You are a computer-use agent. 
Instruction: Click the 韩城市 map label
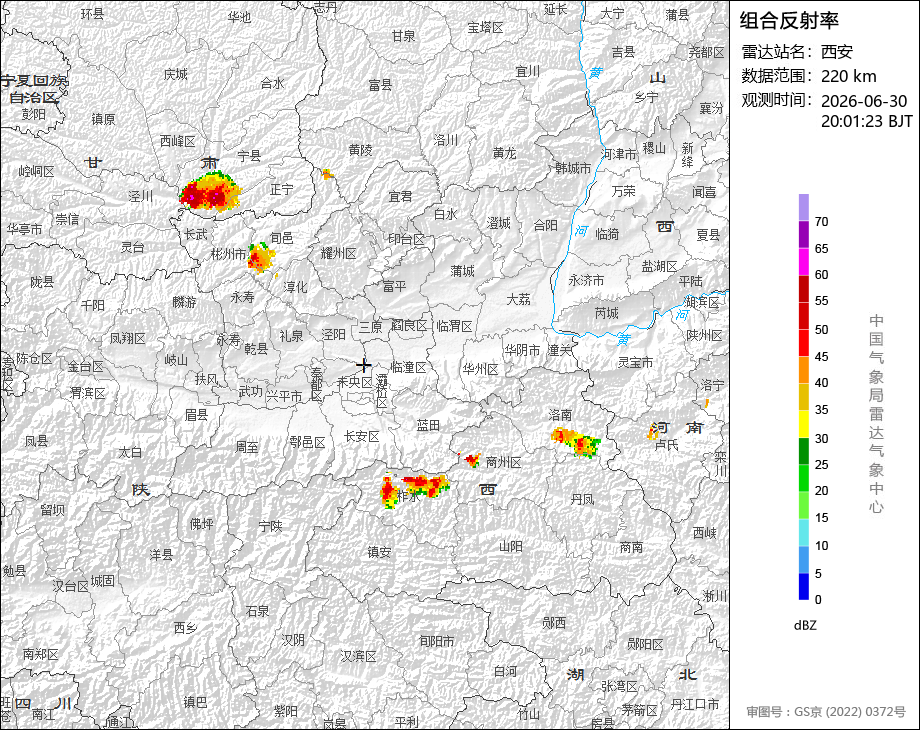click(x=573, y=168)
